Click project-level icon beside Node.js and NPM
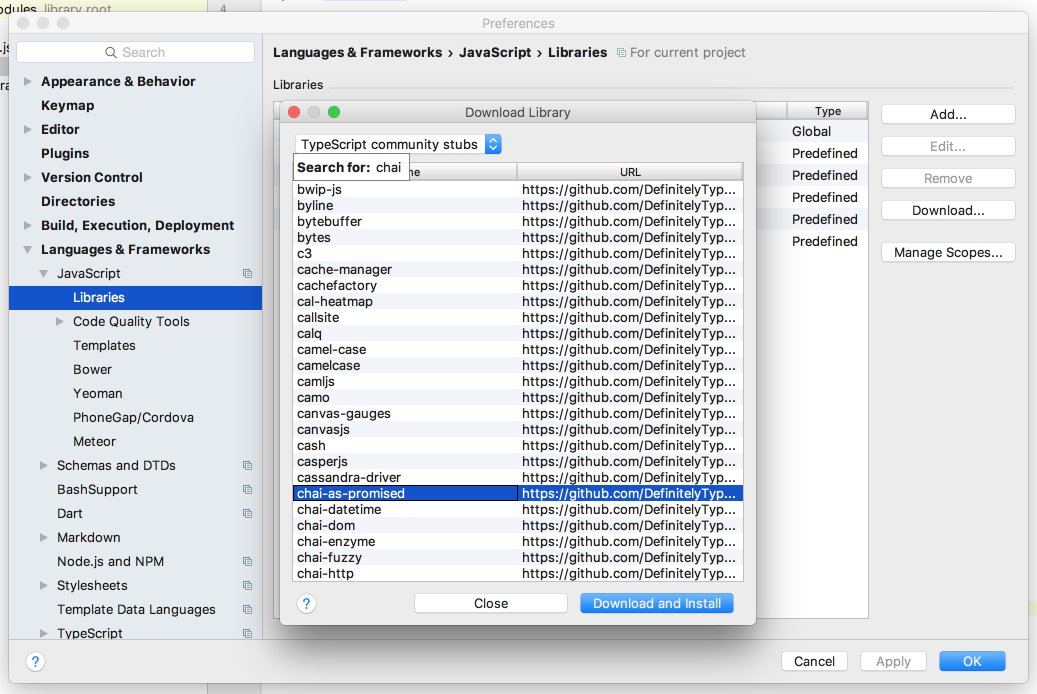This screenshot has width=1037, height=694. click(x=247, y=562)
